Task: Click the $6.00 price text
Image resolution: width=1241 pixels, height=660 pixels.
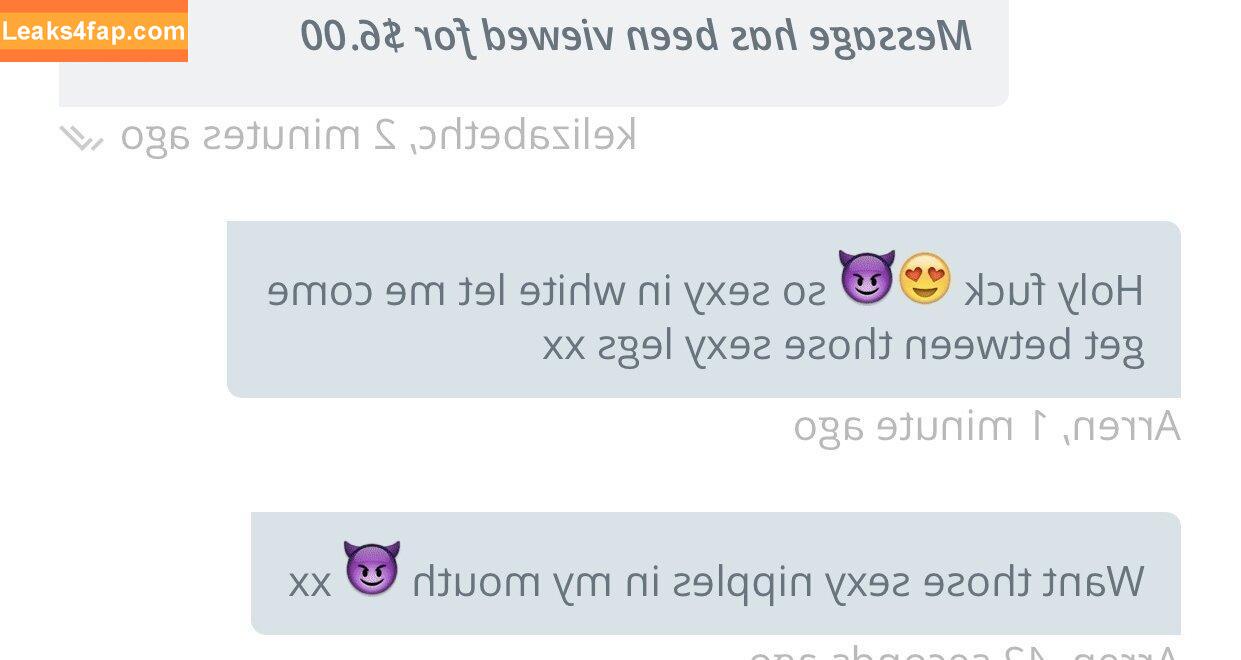Action: (352, 37)
